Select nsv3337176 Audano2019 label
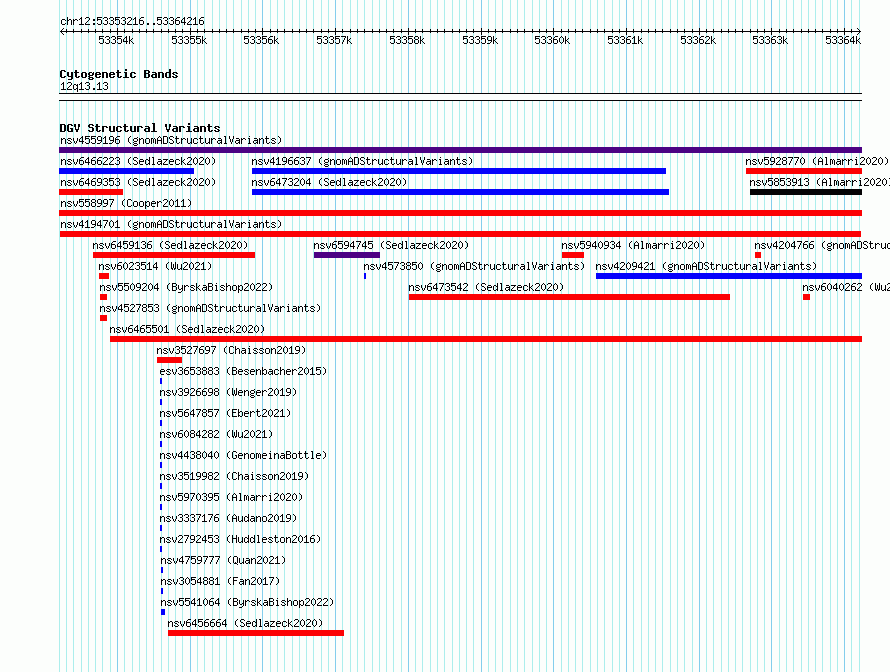Screen dimensions: 890x672 tap(228, 518)
